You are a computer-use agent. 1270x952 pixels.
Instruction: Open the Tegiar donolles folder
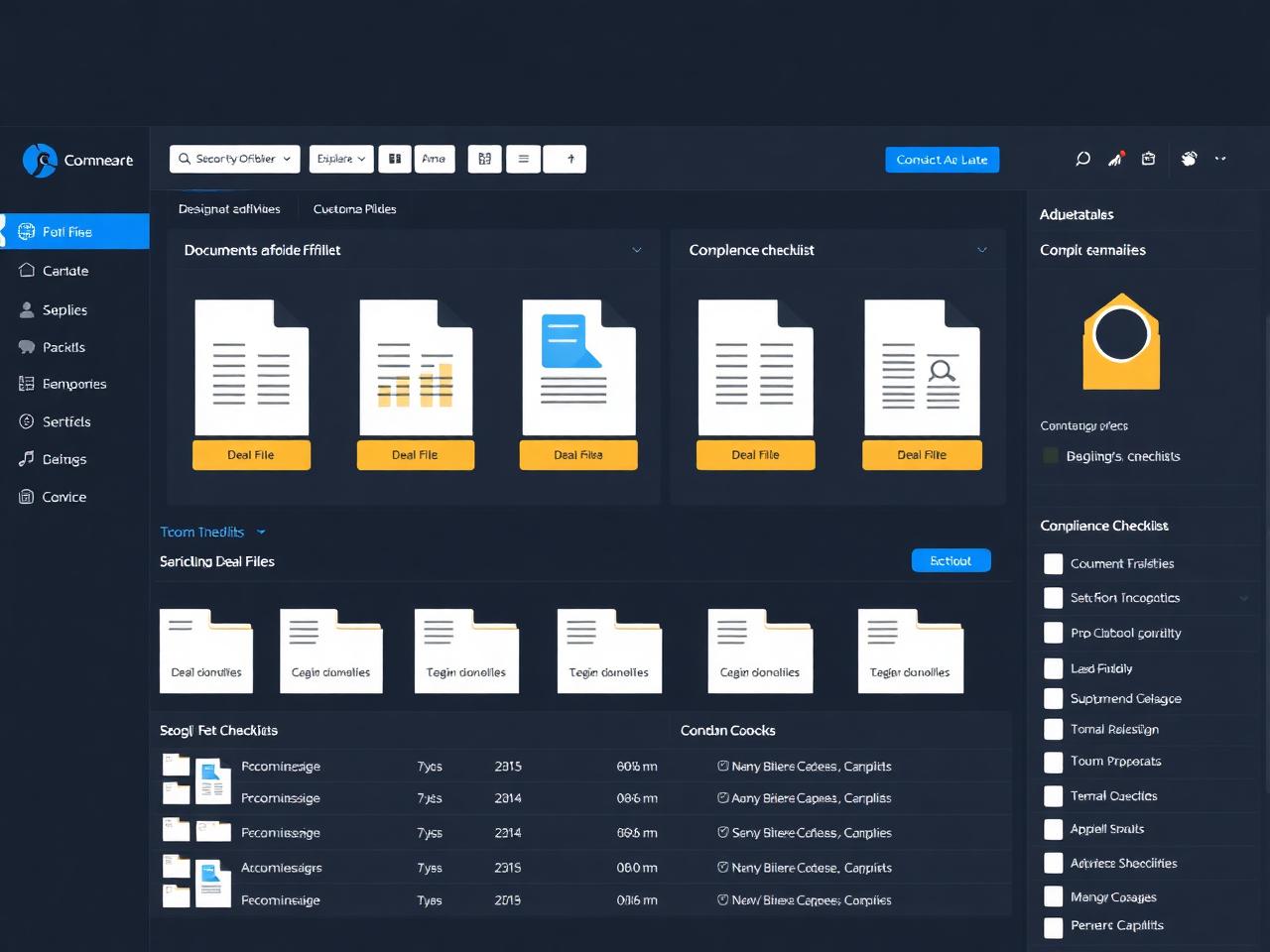coord(911,651)
